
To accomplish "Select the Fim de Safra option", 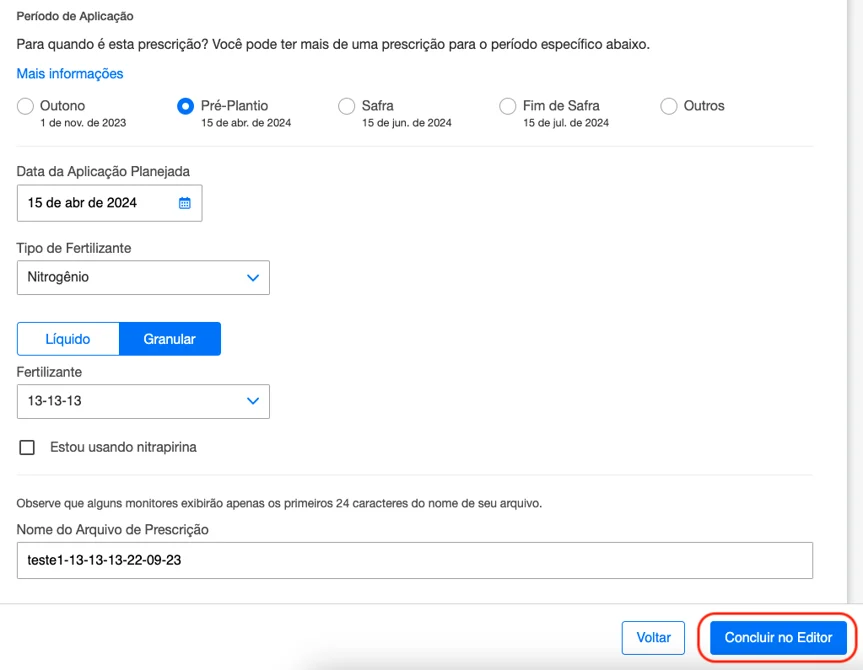I will pyautogui.click(x=507, y=106).
